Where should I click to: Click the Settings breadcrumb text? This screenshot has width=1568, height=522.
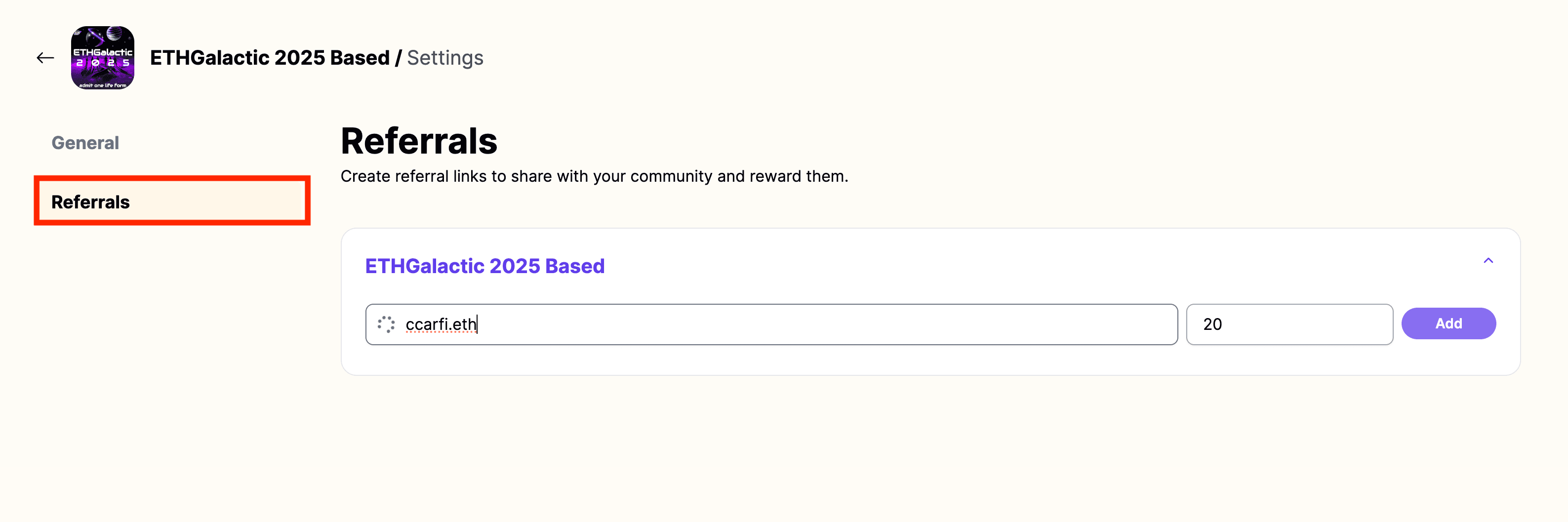[445, 58]
